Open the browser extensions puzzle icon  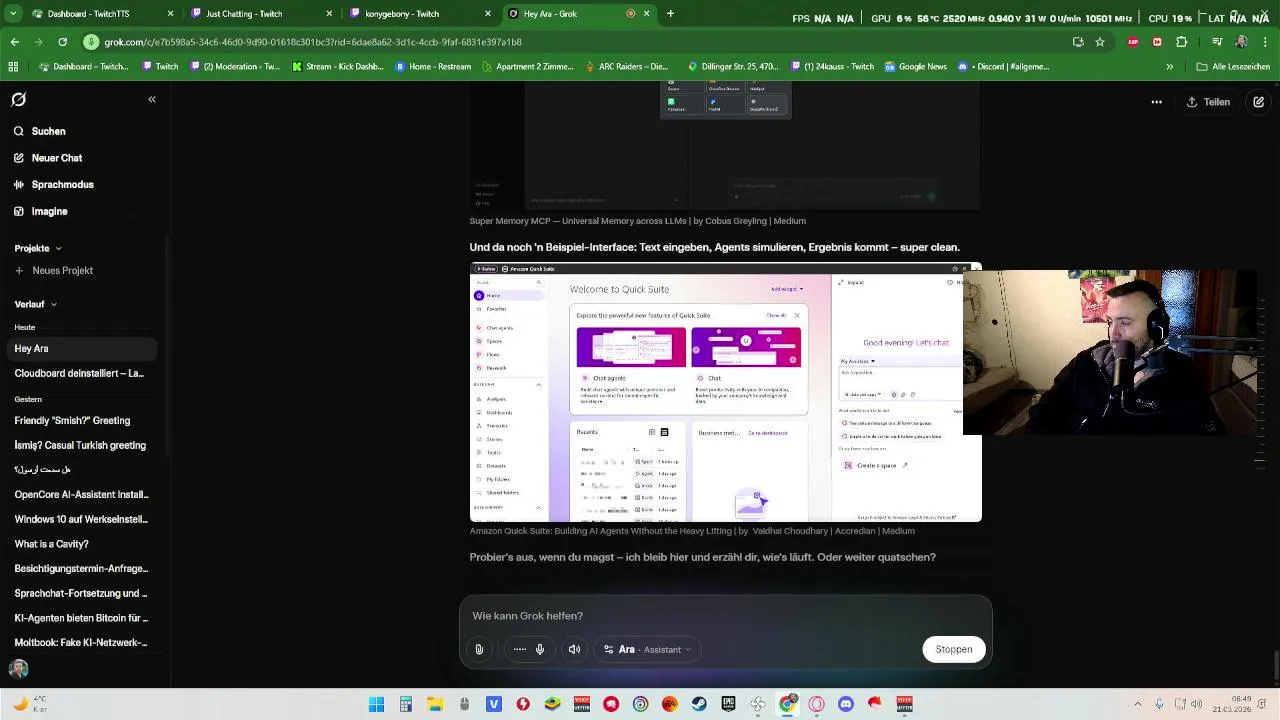pos(1182,42)
